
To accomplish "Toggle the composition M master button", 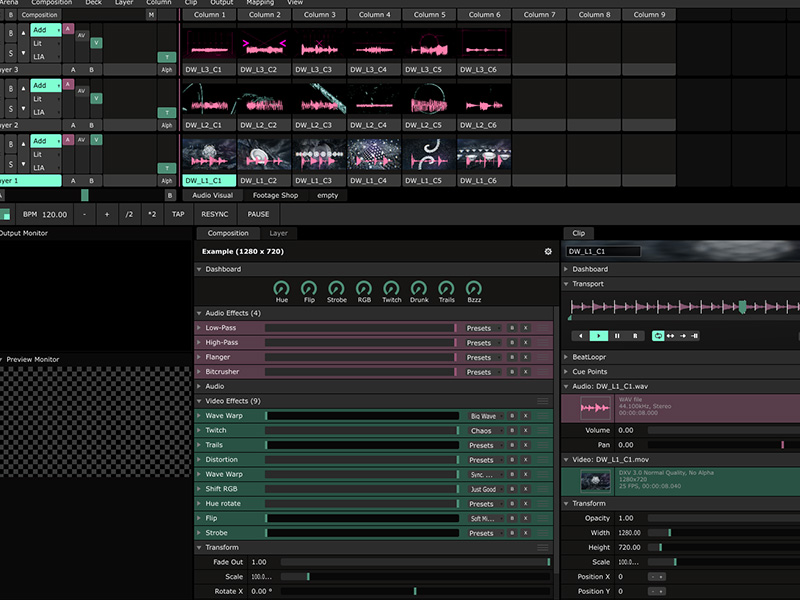I will click(151, 15).
